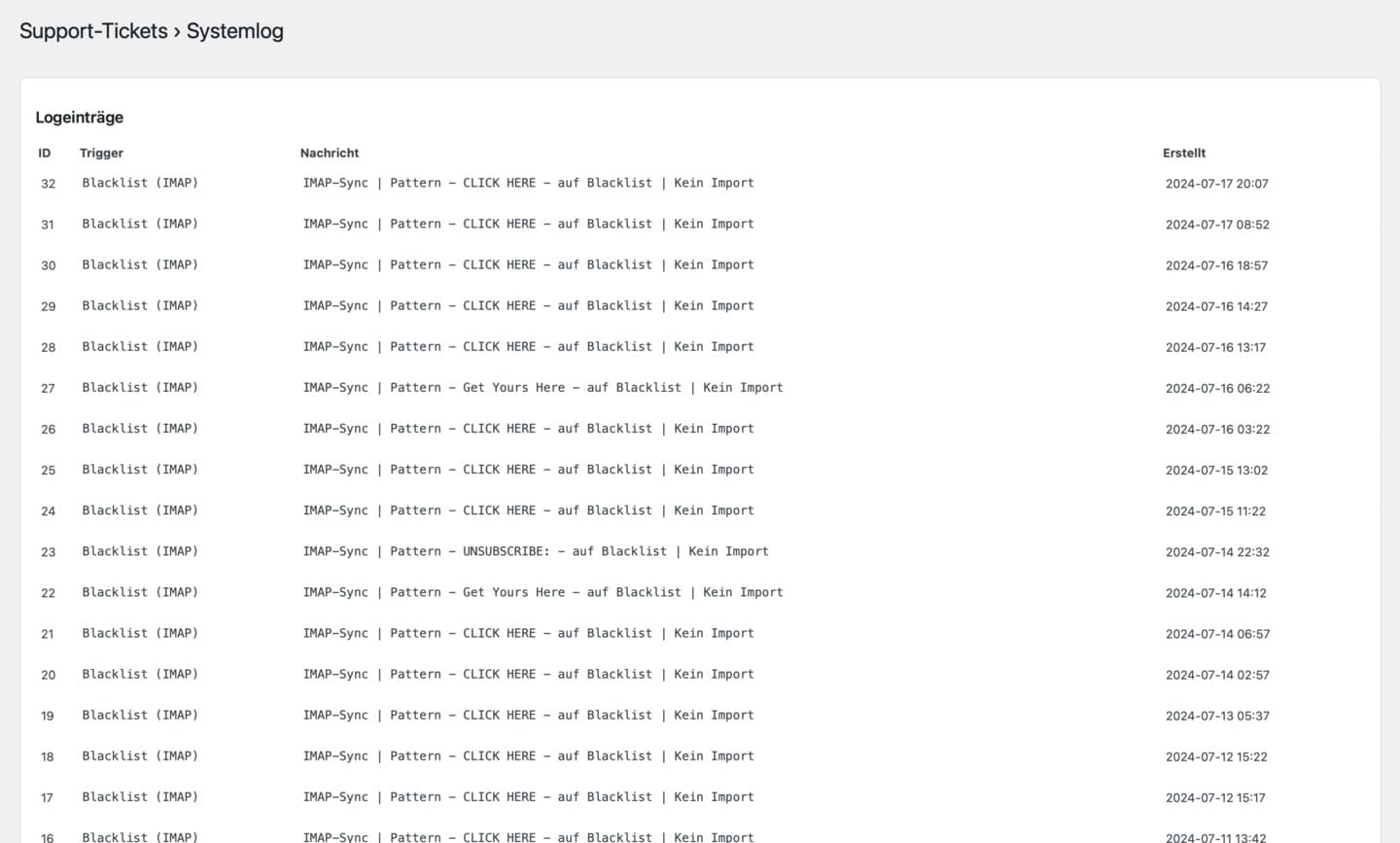
Task: Click the ID column header
Action: [45, 153]
